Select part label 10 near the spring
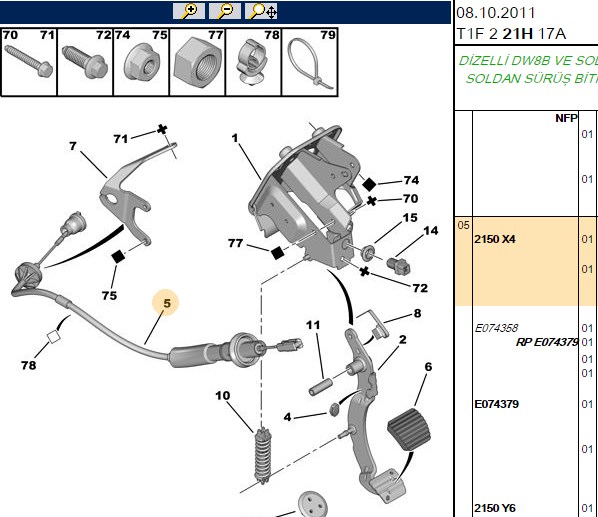 point(223,395)
